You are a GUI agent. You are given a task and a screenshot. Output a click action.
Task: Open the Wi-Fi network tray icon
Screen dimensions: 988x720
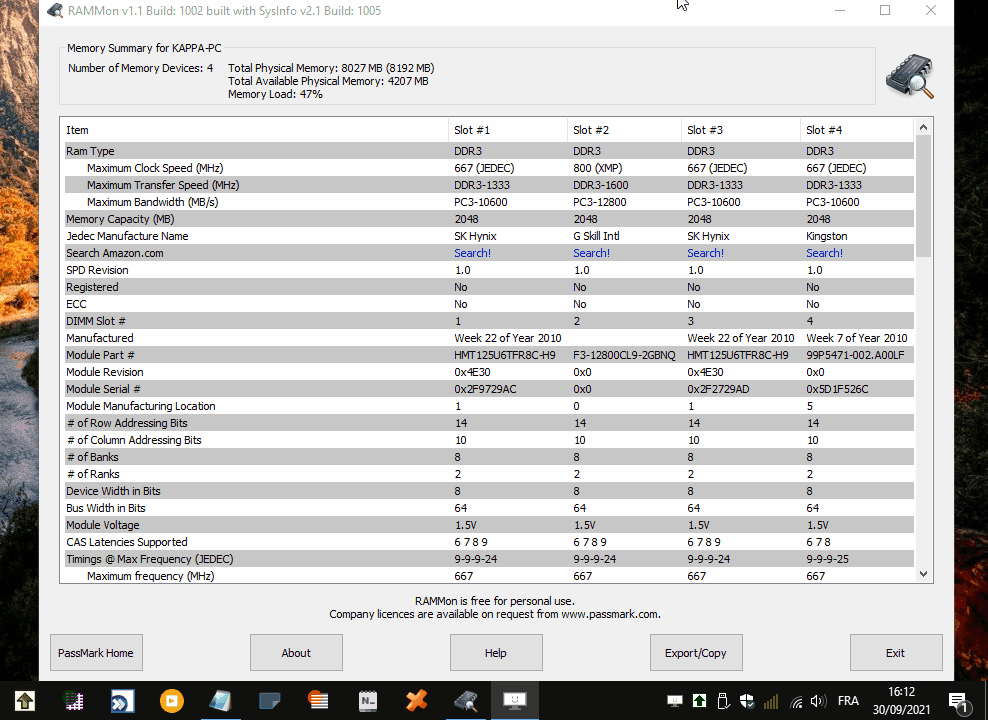[x=795, y=701]
